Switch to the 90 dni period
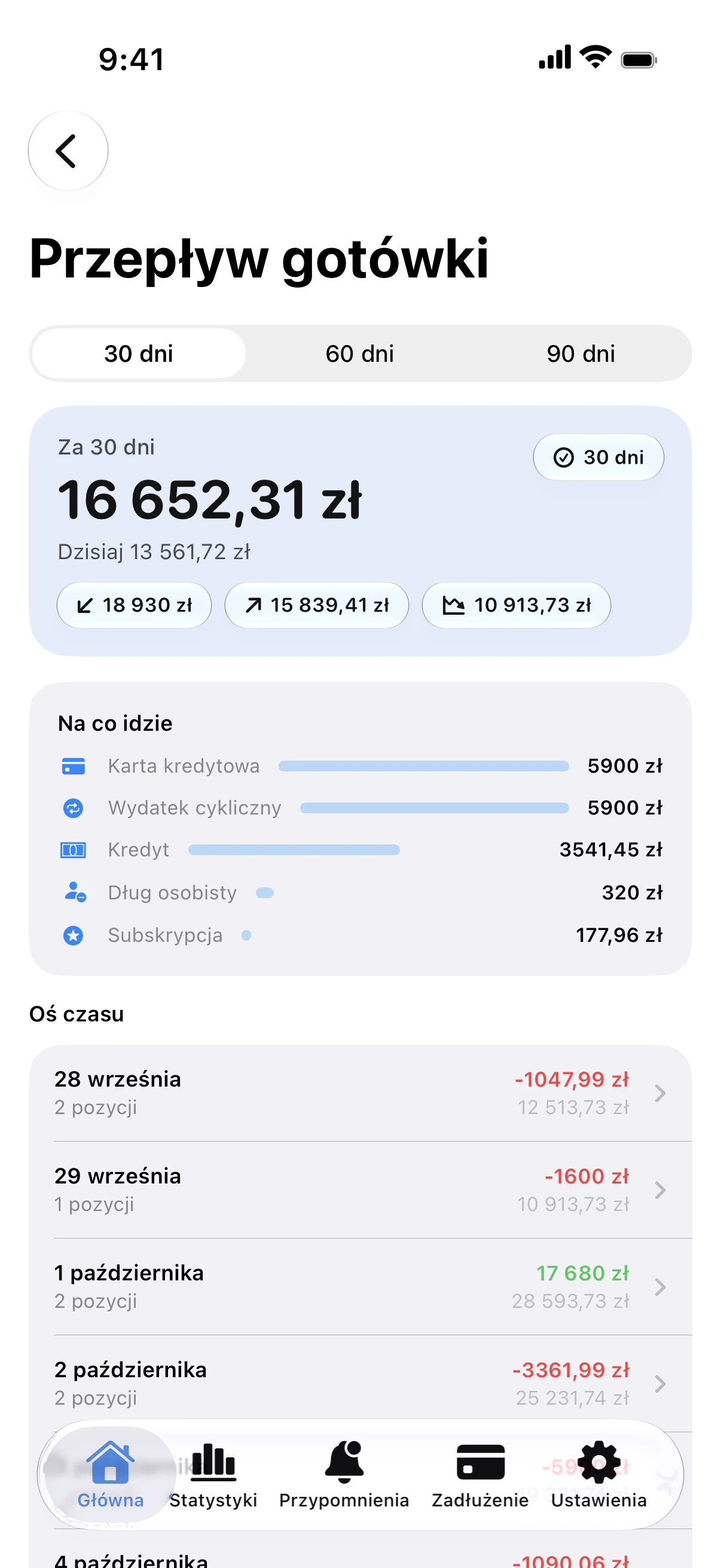 [x=581, y=353]
